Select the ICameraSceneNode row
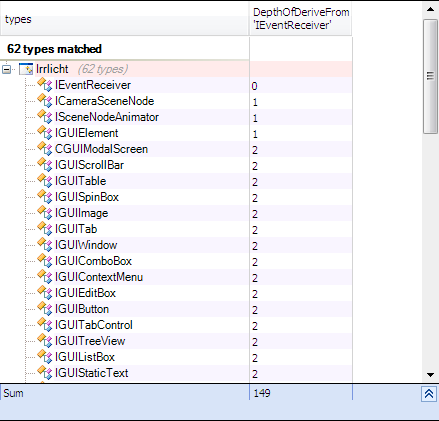439x421 pixels. pyautogui.click(x=176, y=101)
